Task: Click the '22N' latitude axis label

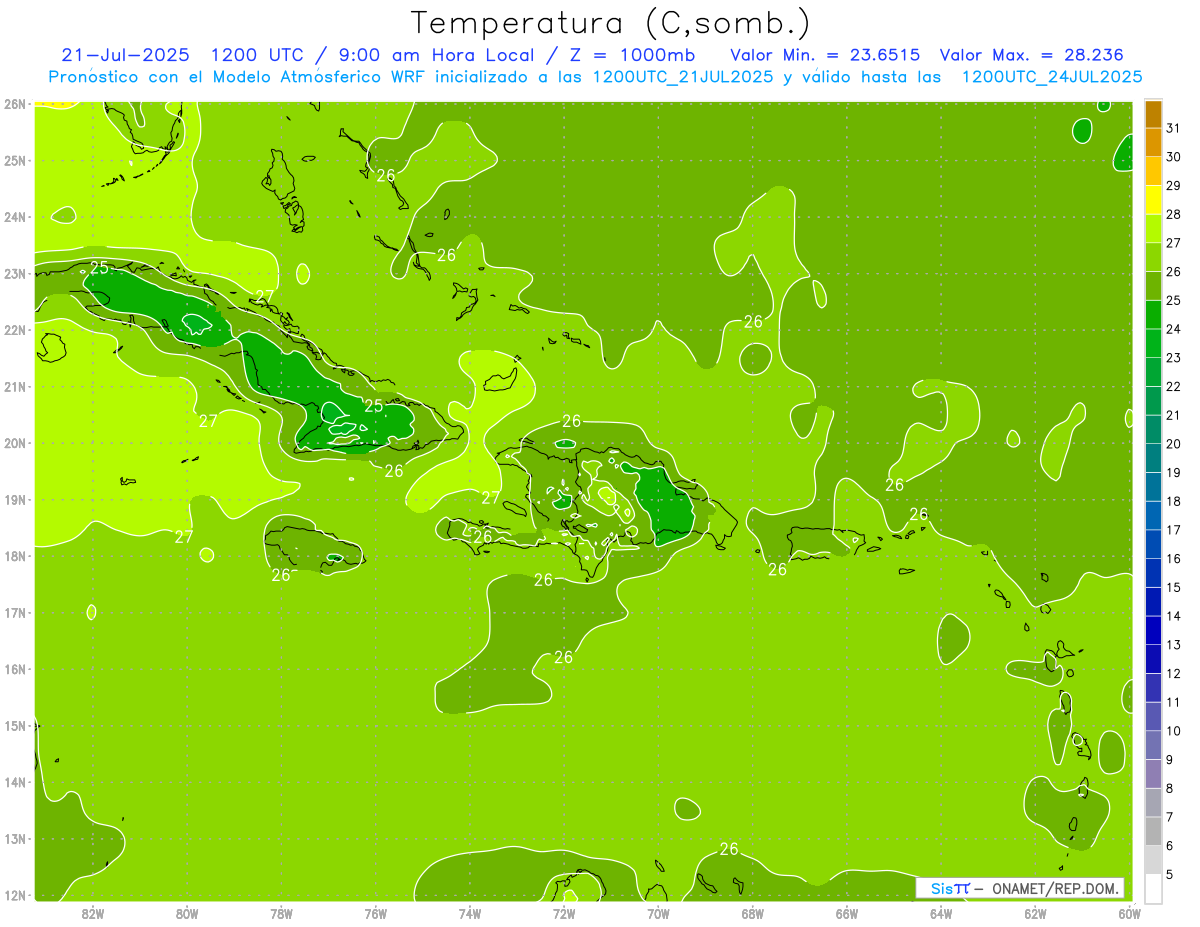Action: [x=14, y=330]
